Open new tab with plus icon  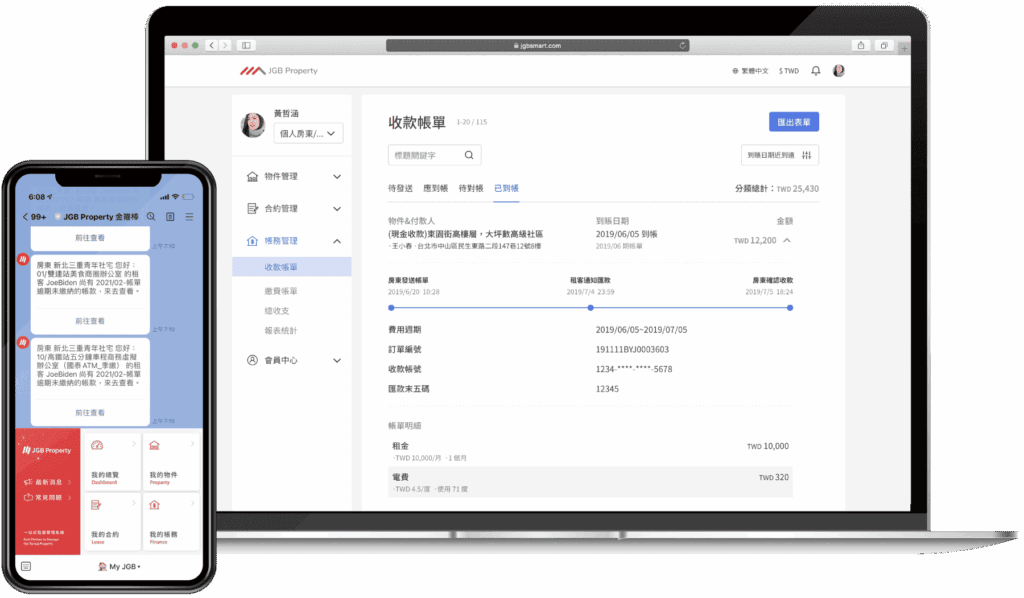point(904,48)
